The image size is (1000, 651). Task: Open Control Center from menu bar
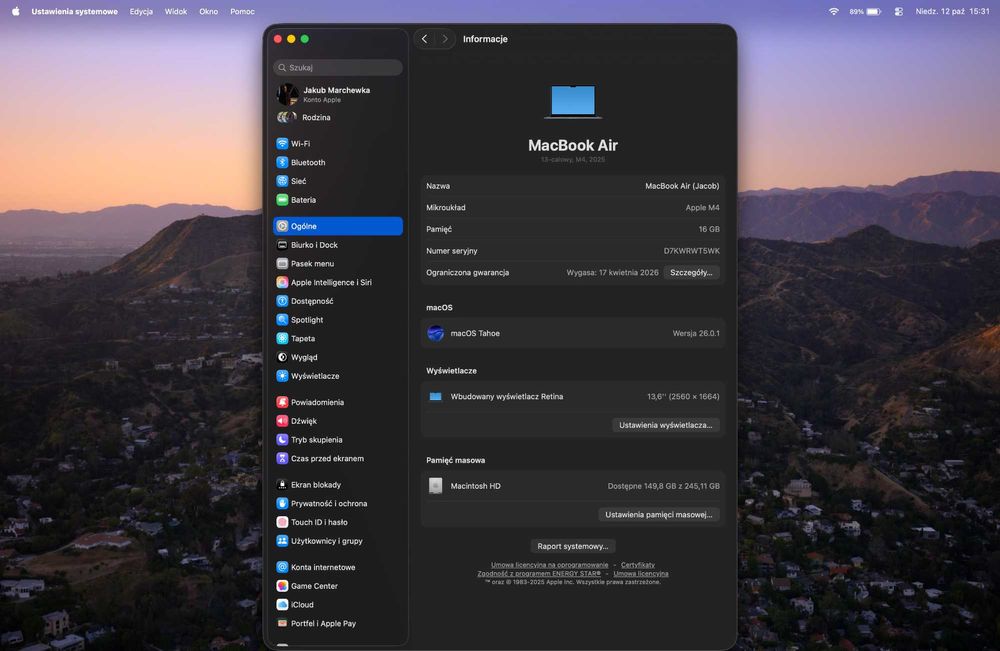point(899,11)
